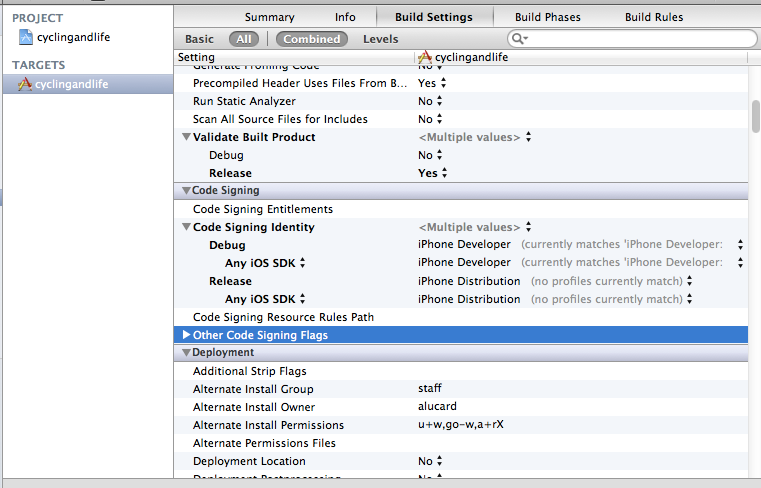Screen dimensions: 761x488
Task: Change Release Any iOS SDK condition popup
Action: [302, 299]
